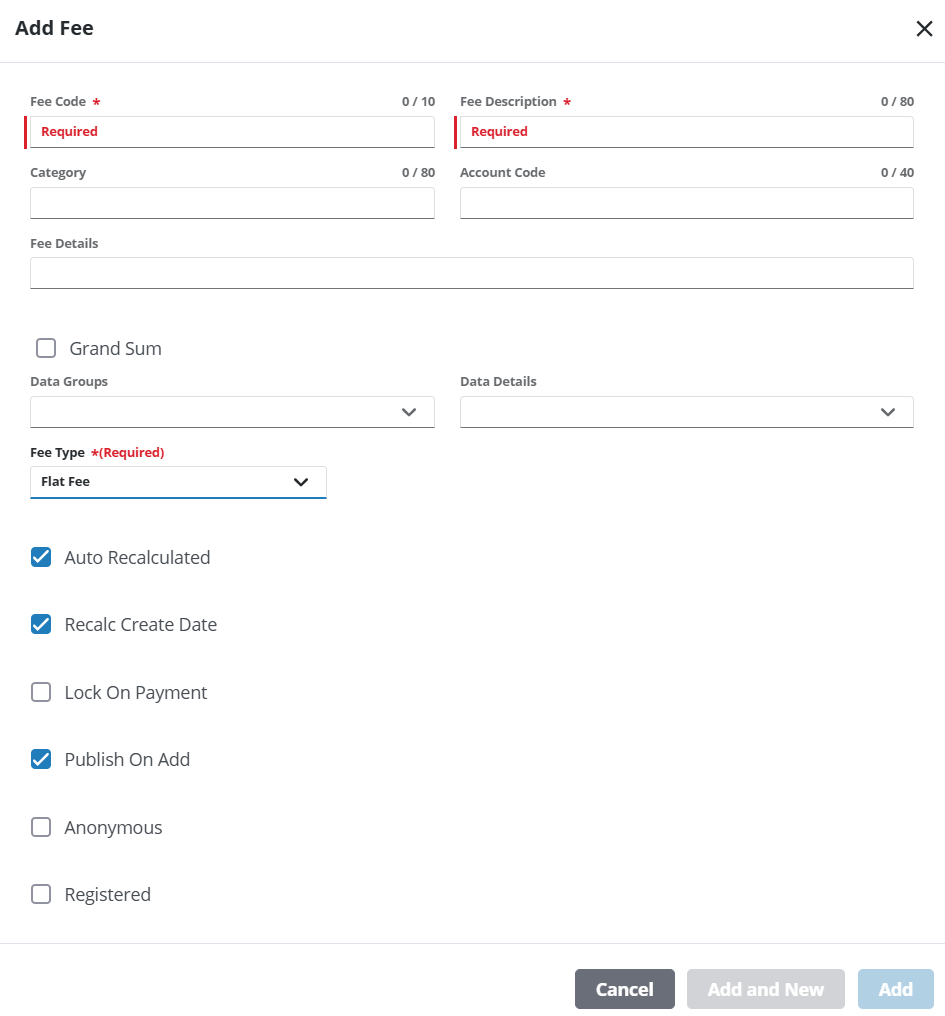Click the Add button
Image resolution: width=945 pixels, height=1016 pixels.
pyautogui.click(x=895, y=989)
